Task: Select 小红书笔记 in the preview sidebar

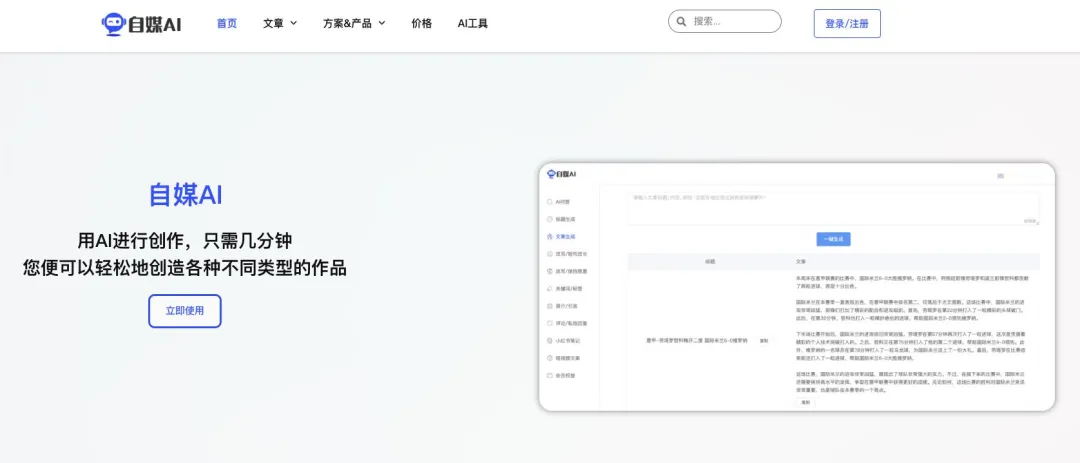Action: tap(563, 340)
